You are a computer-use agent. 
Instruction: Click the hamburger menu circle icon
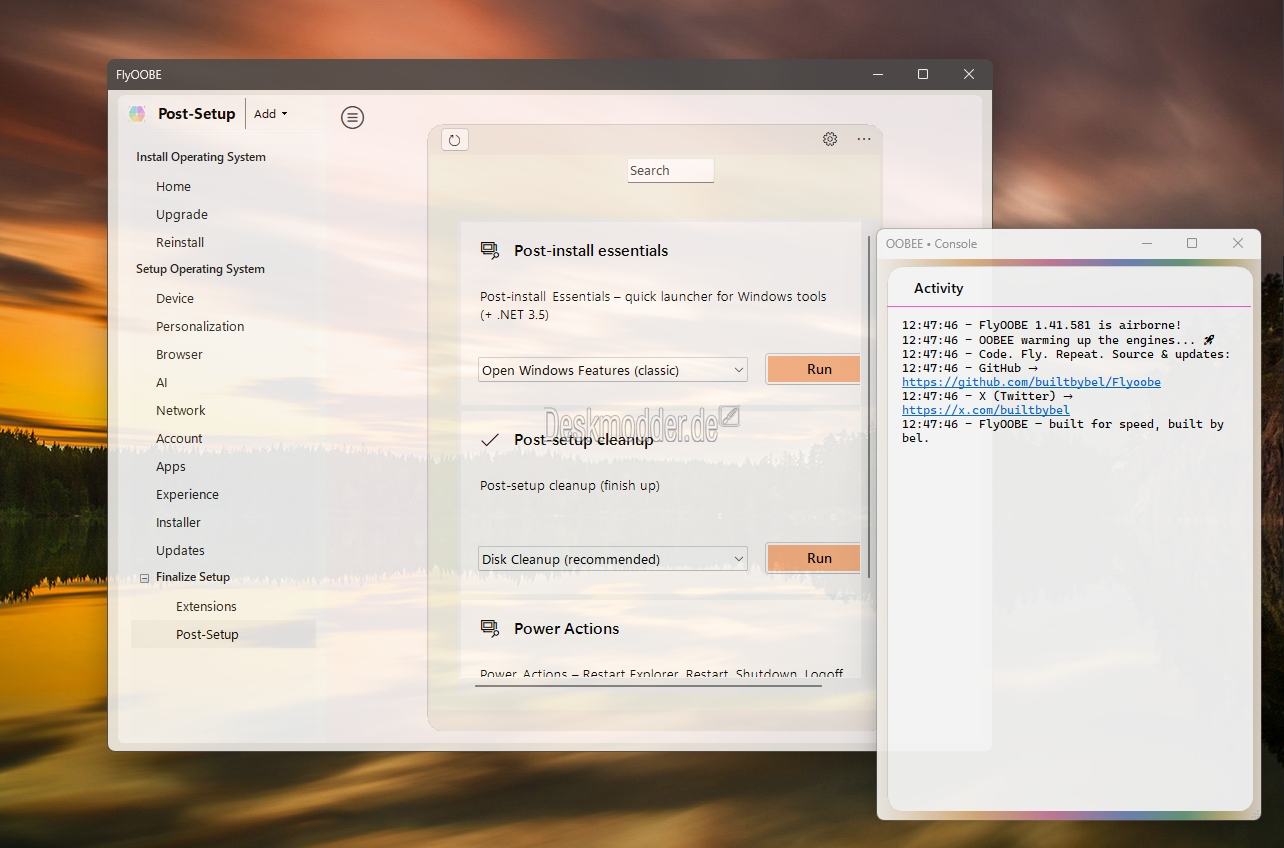click(352, 117)
